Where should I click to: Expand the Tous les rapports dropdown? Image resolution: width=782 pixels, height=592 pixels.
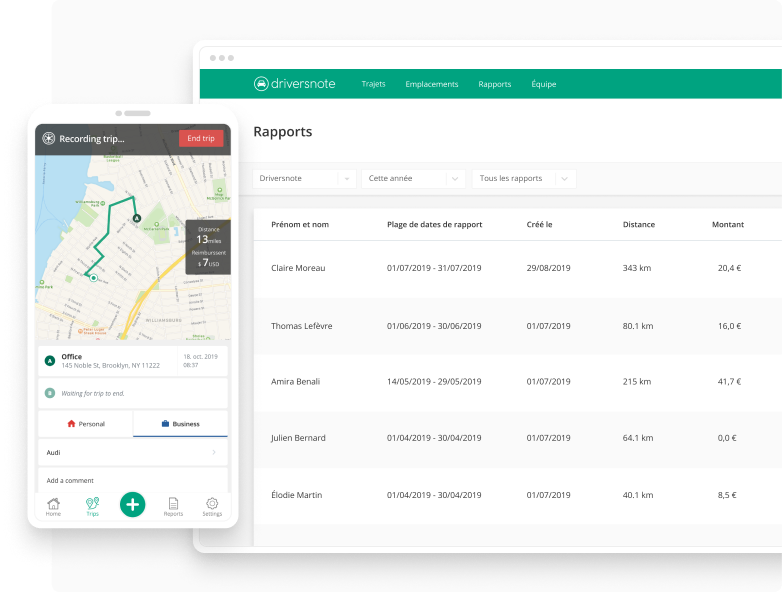click(524, 179)
